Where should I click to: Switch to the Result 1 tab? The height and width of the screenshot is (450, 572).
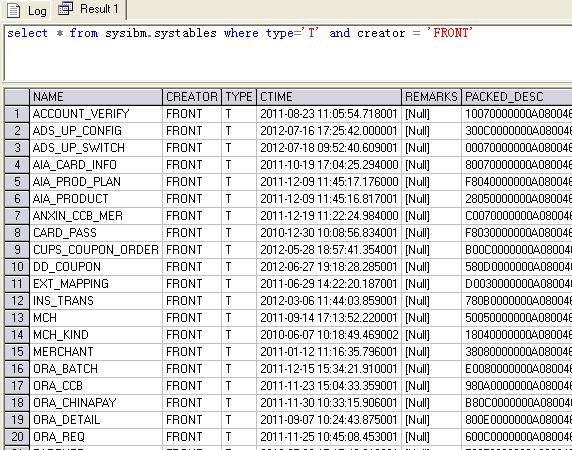[89, 9]
